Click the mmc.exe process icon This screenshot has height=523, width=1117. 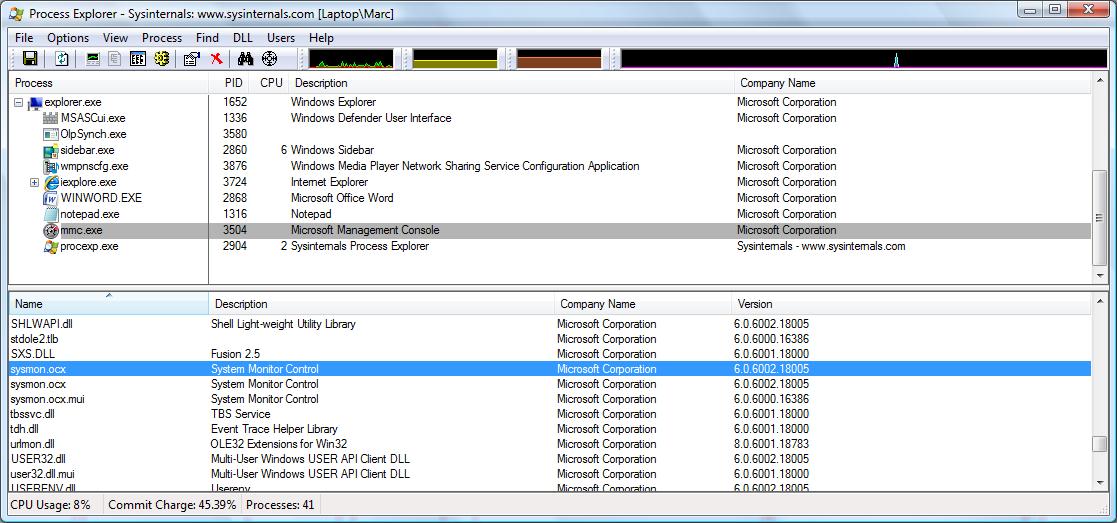click(x=51, y=230)
